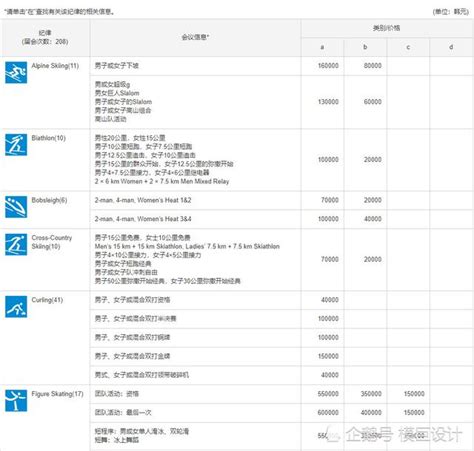The height and width of the screenshot is (451, 474).
Task: Click the Curling pictogram icon
Action: [16, 307]
